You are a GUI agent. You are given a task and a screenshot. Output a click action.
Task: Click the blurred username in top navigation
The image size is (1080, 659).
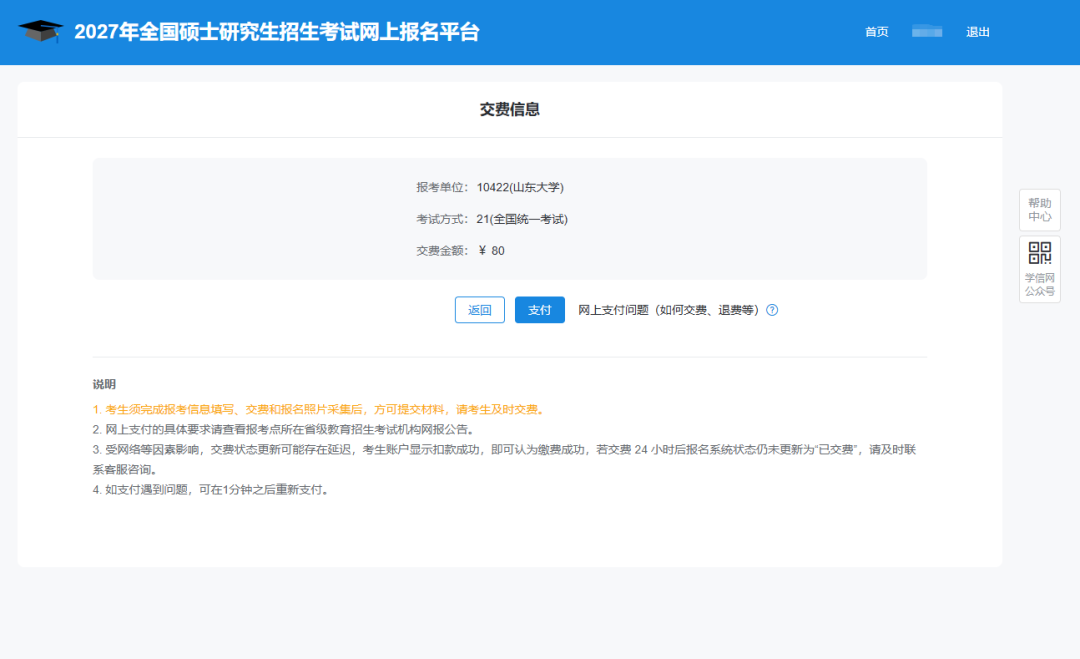tap(926, 32)
